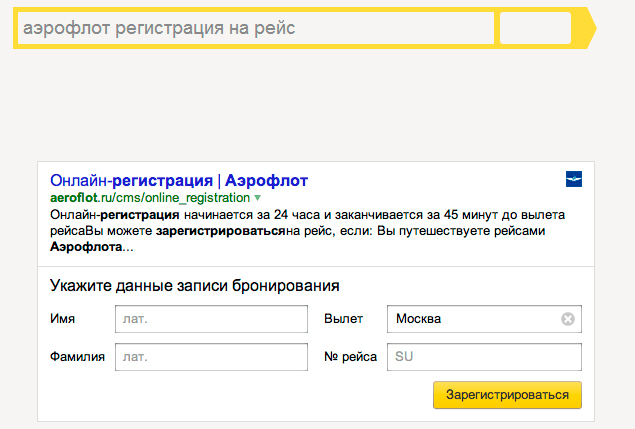This screenshot has height=429, width=635.
Task: Expand the green arrow after the aeroflot.ru URL
Action: 258,198
